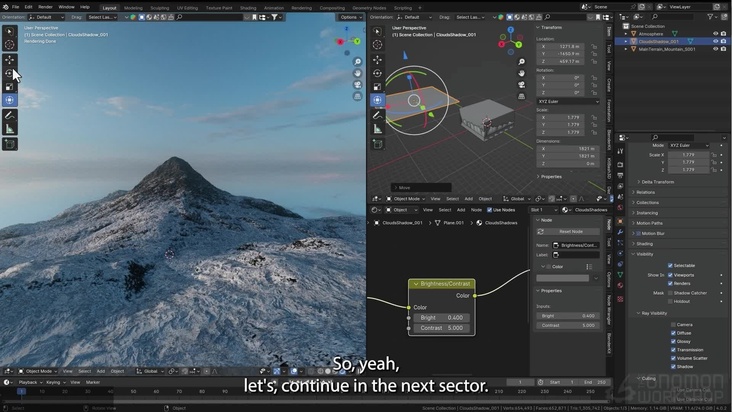Select the Move tool in right viewport toolbar

click(377, 60)
